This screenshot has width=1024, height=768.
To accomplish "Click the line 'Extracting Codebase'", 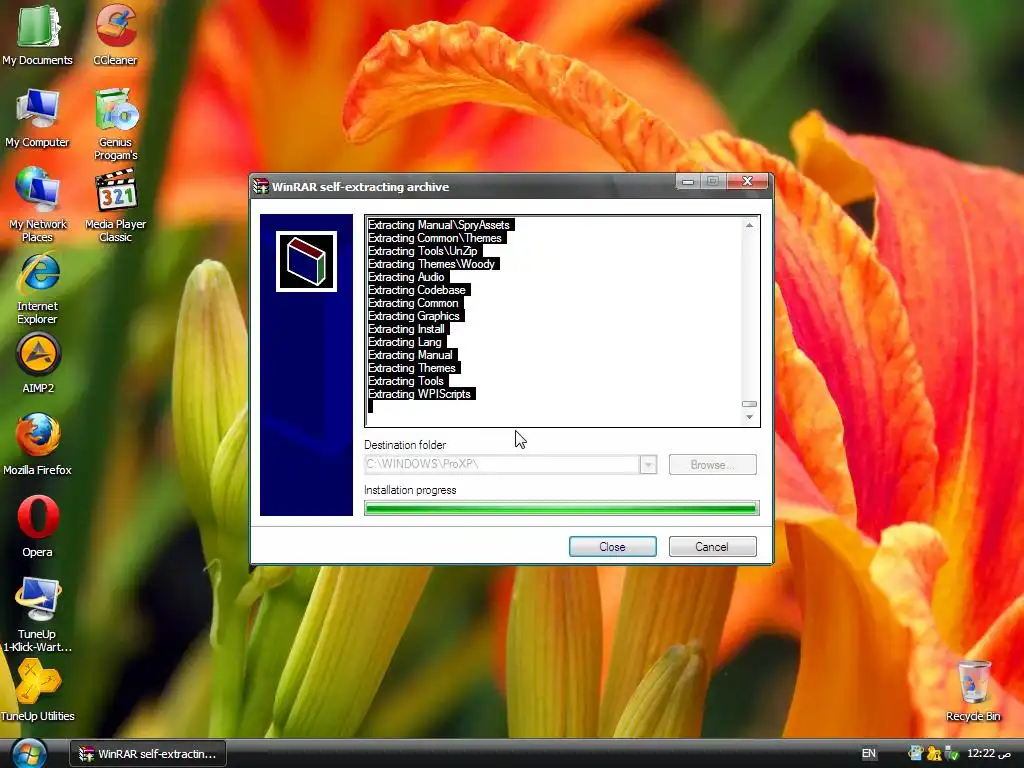I will tap(417, 290).
